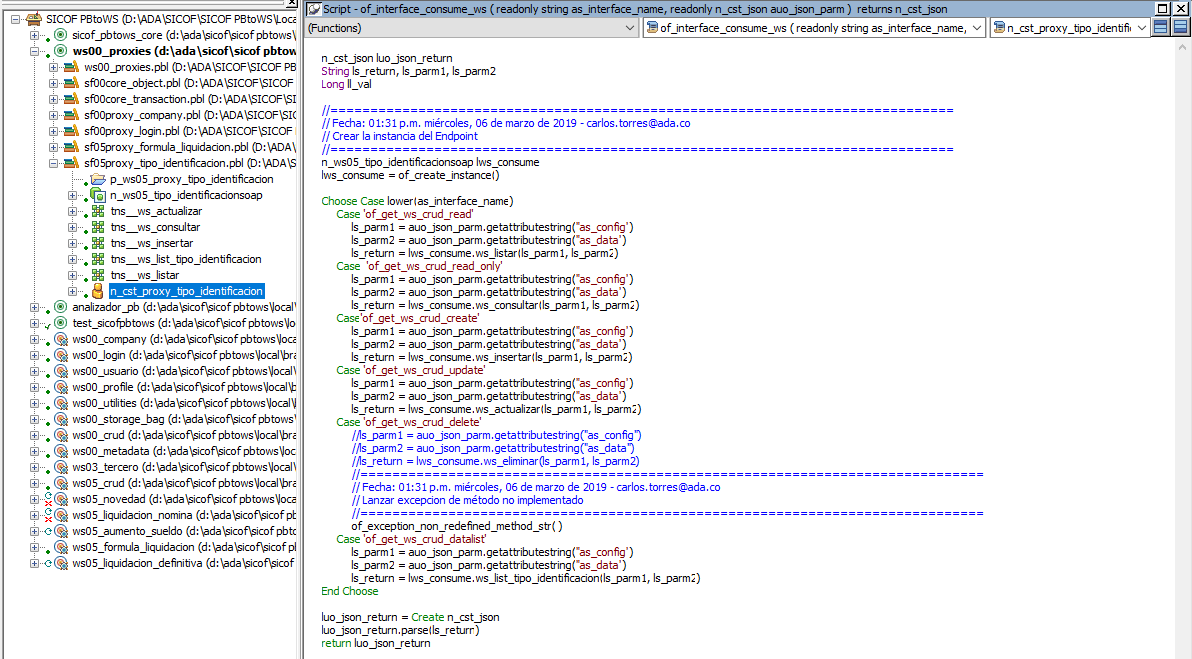Click the second script layout toggle icon

tap(1180, 28)
